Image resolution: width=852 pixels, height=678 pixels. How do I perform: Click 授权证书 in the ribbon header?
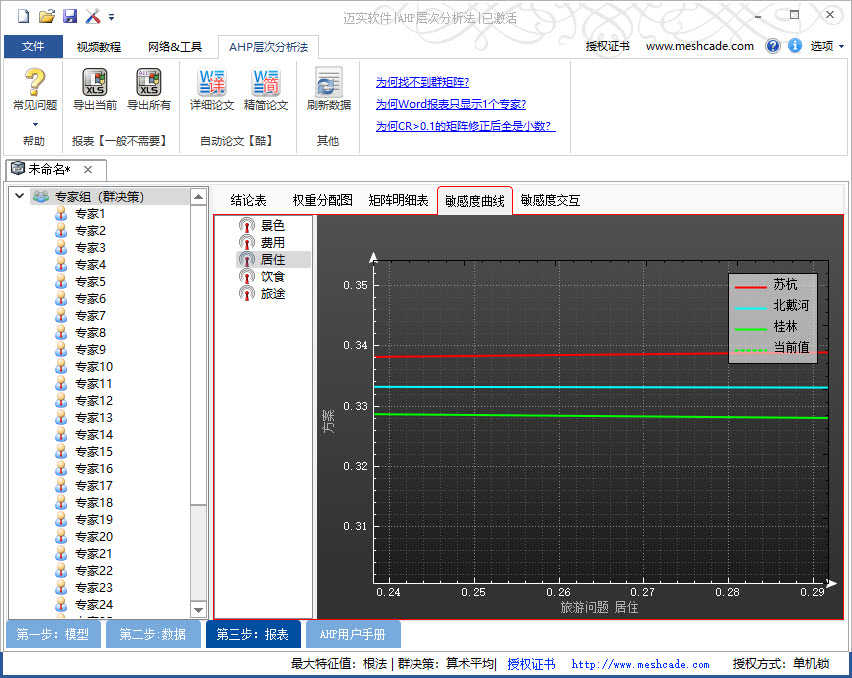(x=607, y=46)
